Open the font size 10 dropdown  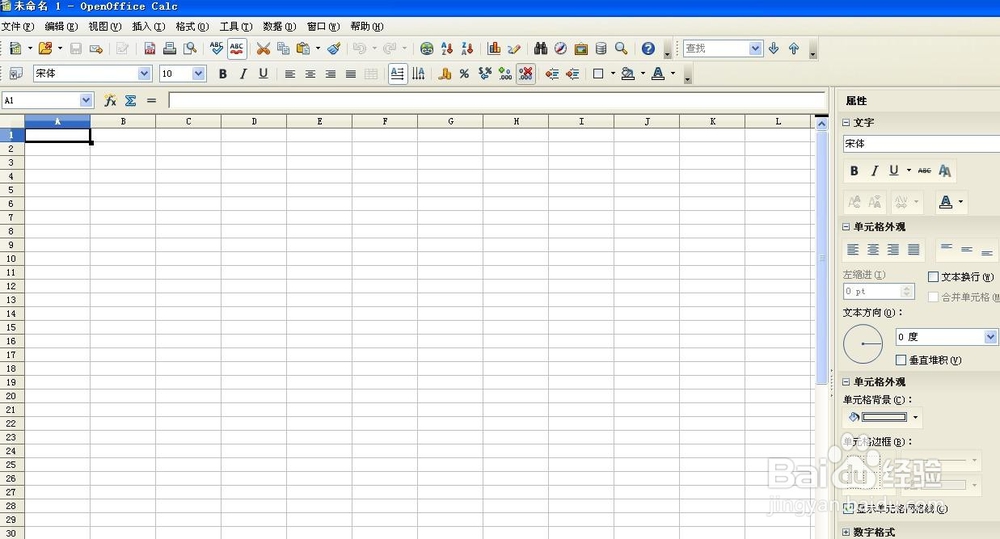click(x=198, y=74)
